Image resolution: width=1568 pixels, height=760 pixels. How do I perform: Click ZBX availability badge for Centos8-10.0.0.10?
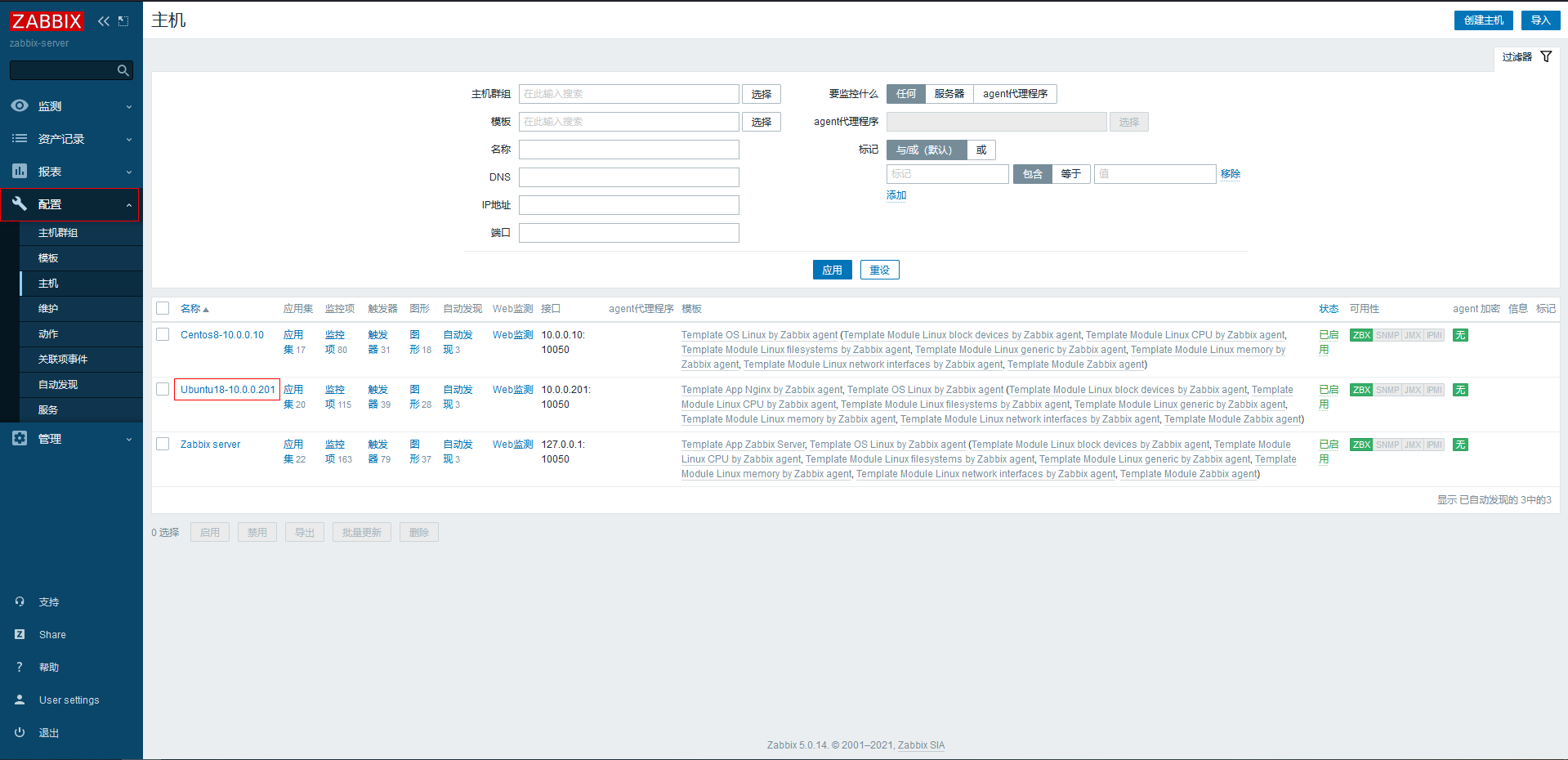click(x=1361, y=335)
